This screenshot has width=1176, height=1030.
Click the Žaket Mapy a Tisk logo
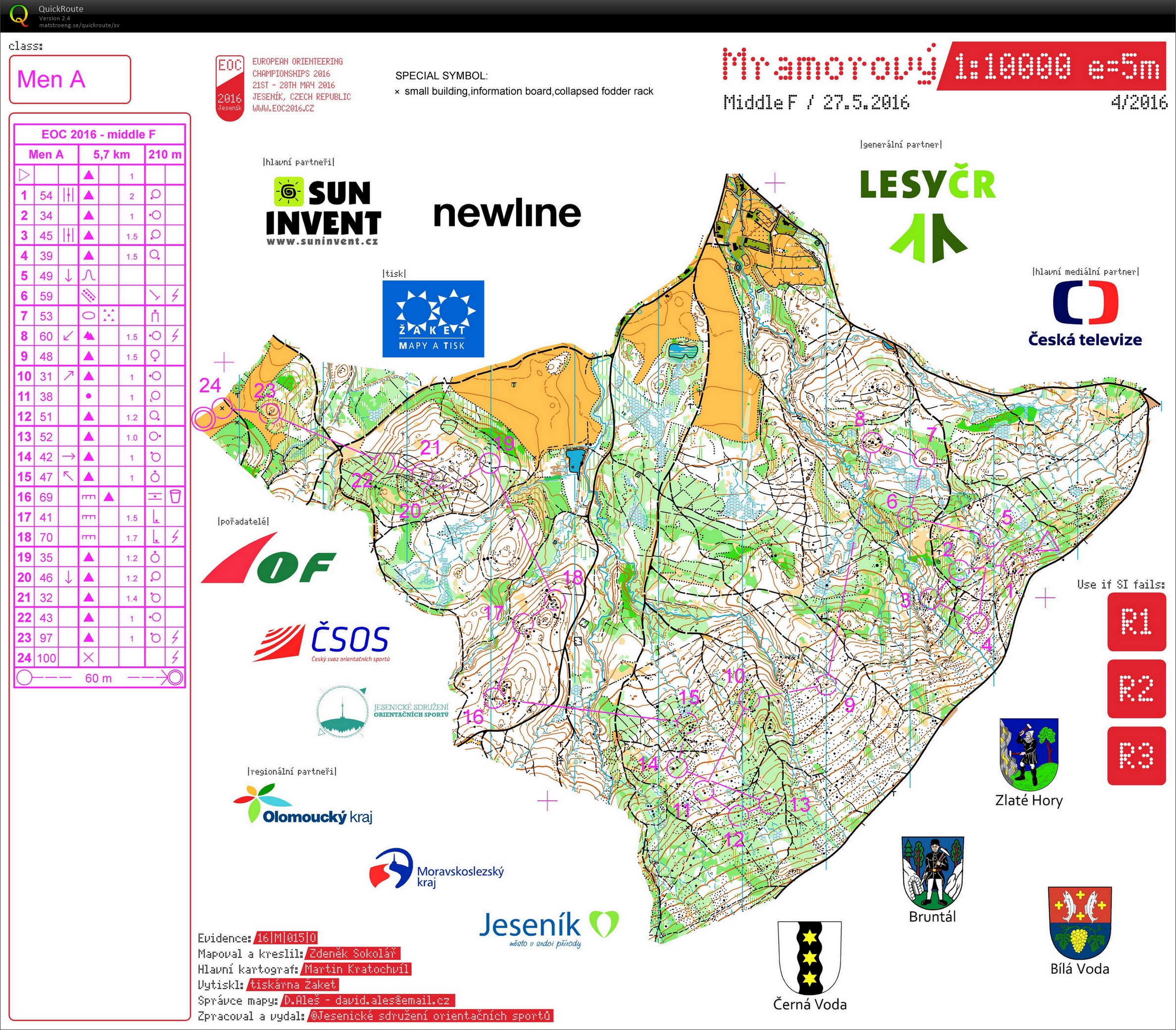[433, 319]
